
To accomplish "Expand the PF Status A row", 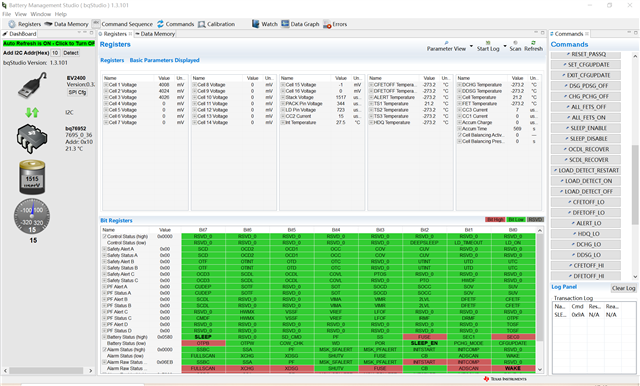I will (104, 293).
